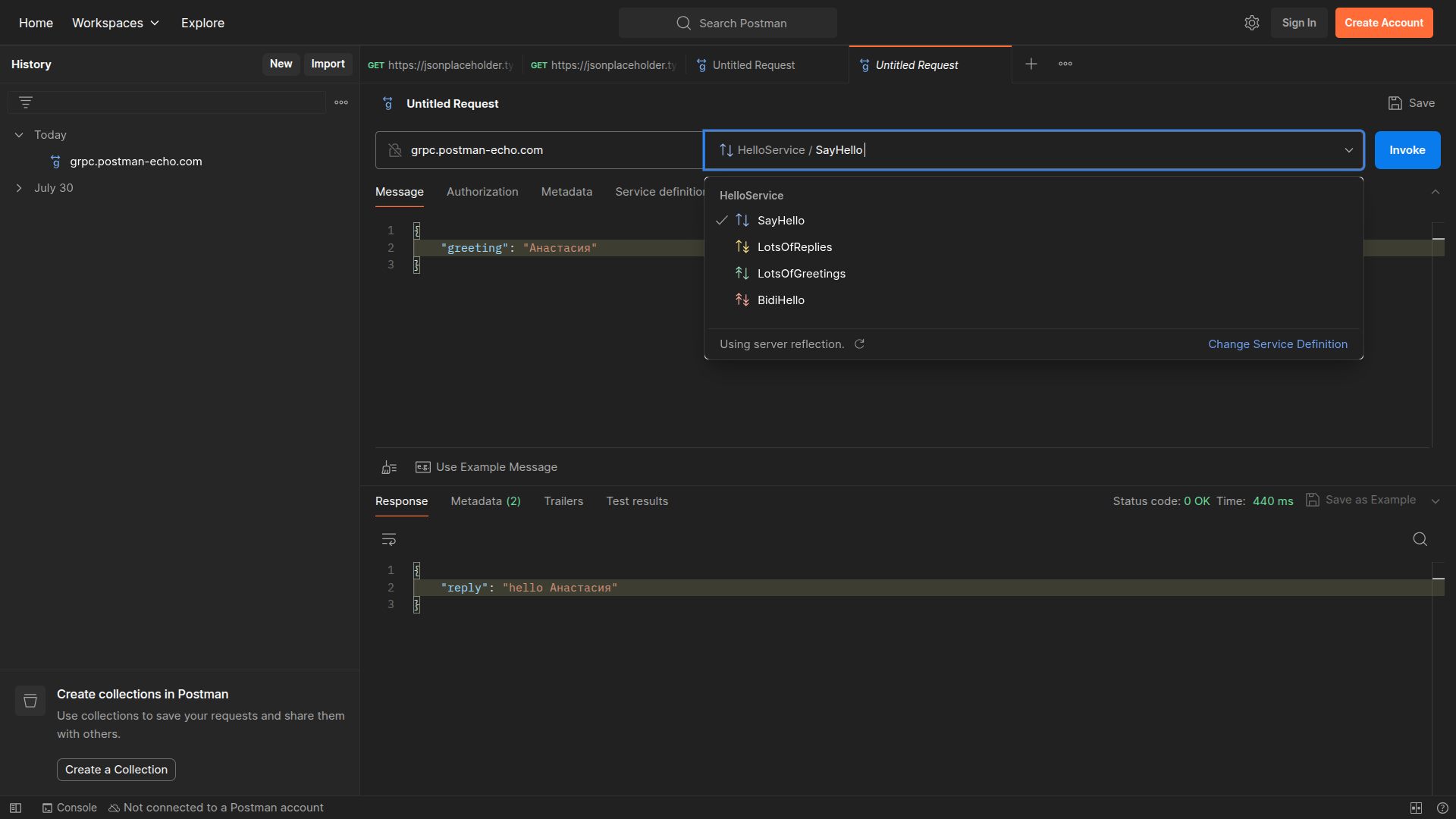This screenshot has width=1456, height=819.
Task: Select the Response tab
Action: [401, 501]
